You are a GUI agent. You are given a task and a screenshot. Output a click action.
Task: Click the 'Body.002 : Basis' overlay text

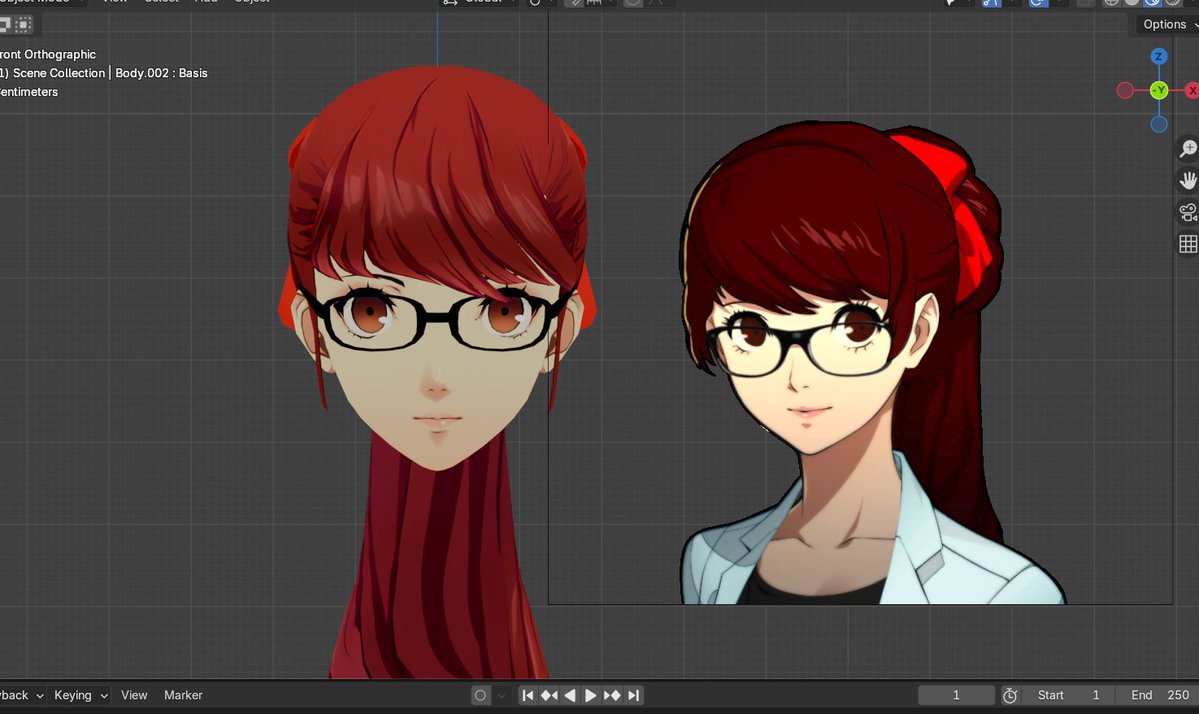coord(161,73)
